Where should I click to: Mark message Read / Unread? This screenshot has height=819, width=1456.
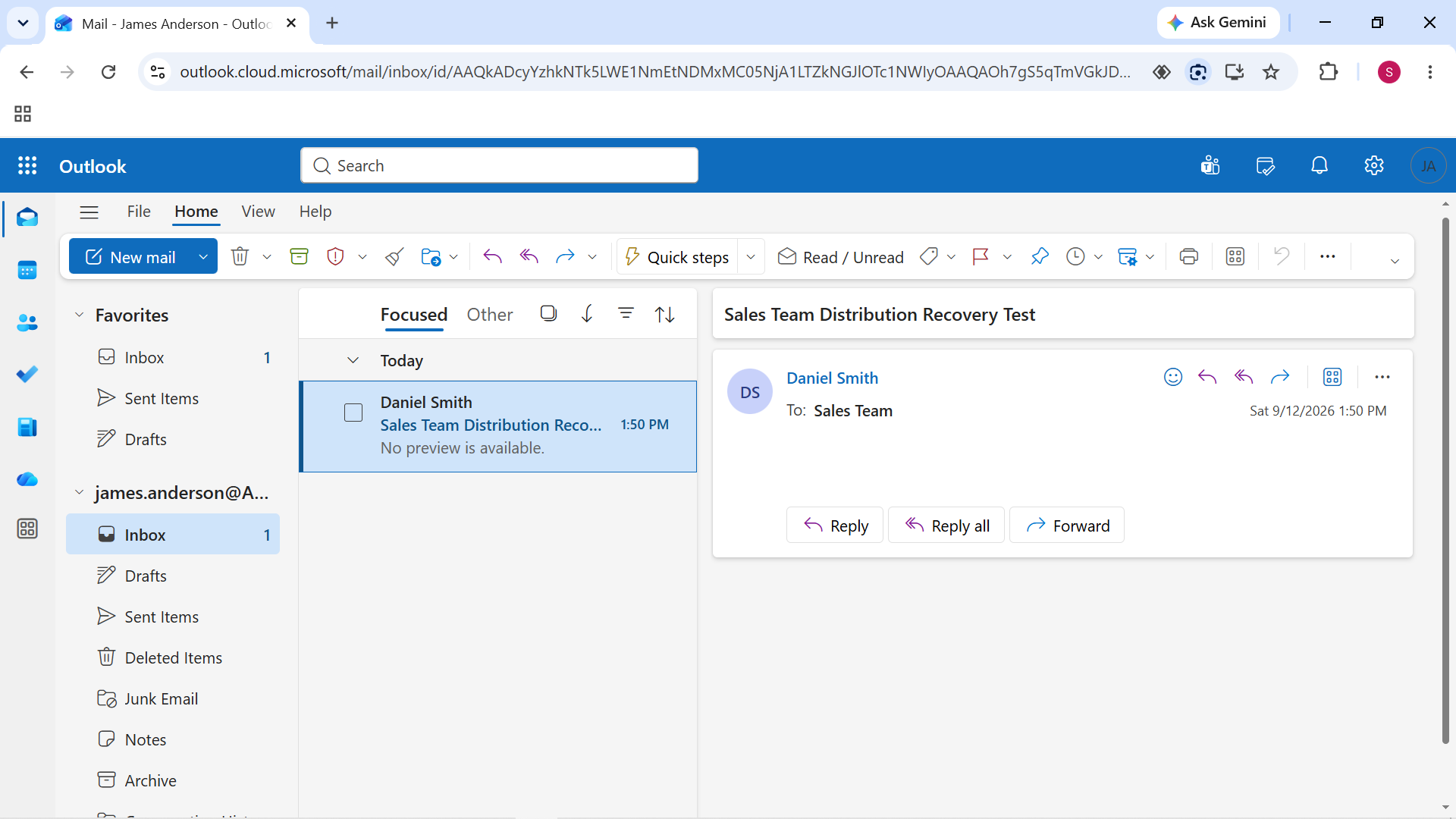[840, 257]
